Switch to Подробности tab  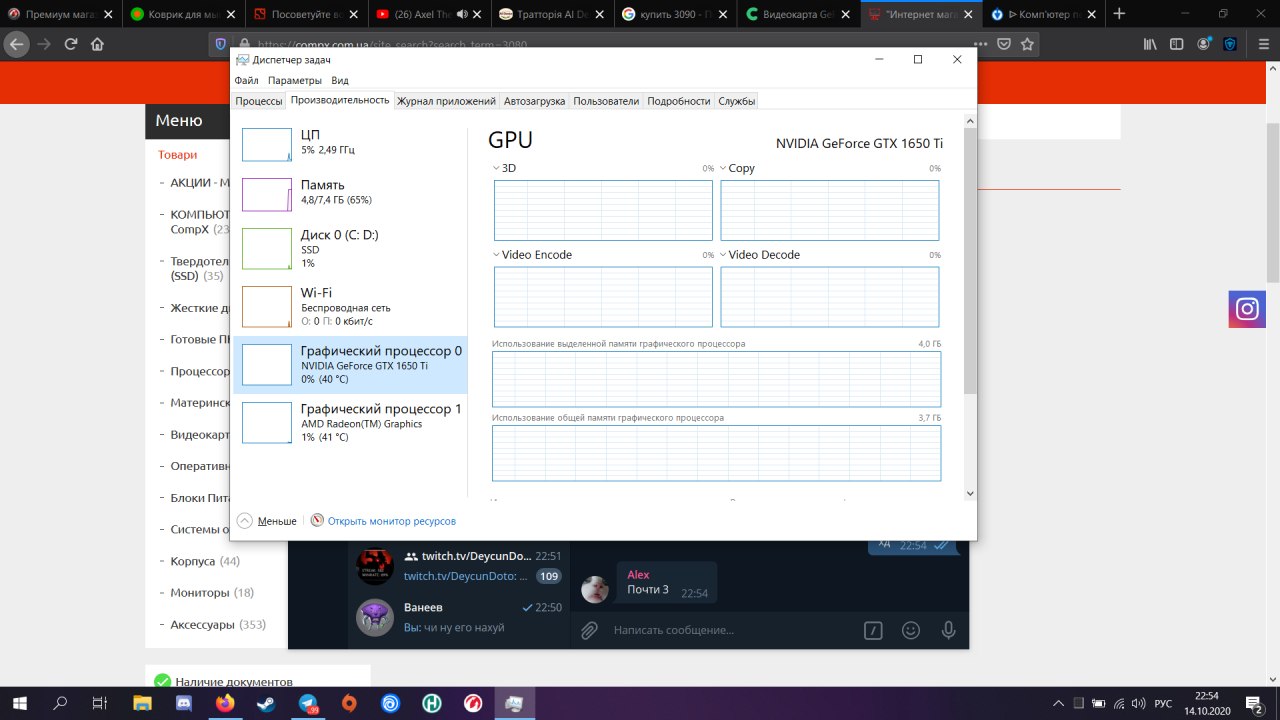tap(679, 101)
